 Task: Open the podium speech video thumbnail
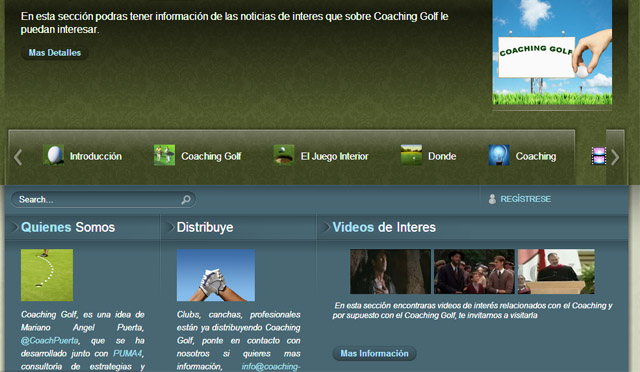pyautogui.click(x=556, y=272)
